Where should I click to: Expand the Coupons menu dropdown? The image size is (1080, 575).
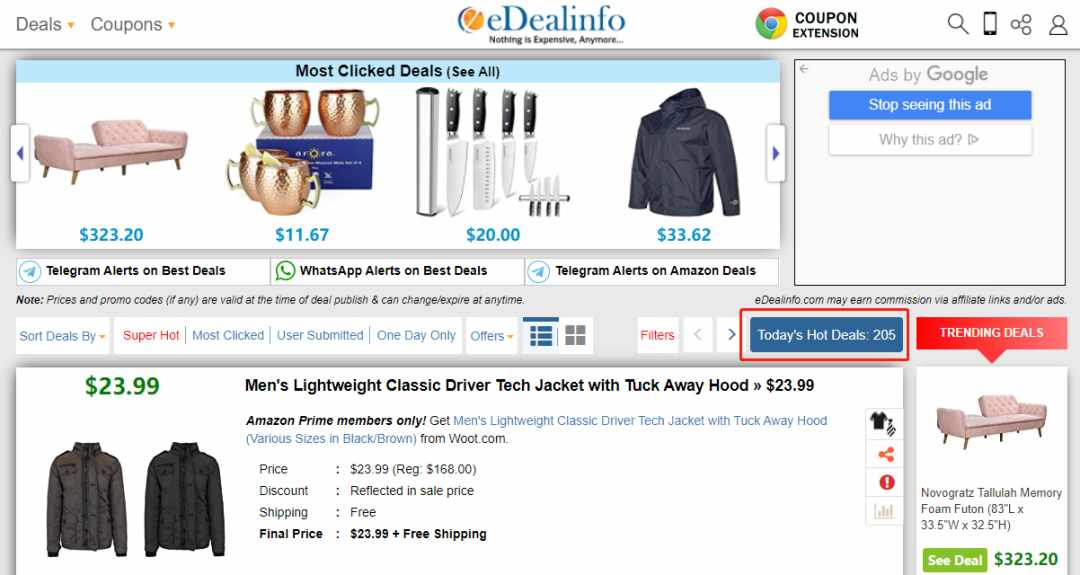pos(133,24)
